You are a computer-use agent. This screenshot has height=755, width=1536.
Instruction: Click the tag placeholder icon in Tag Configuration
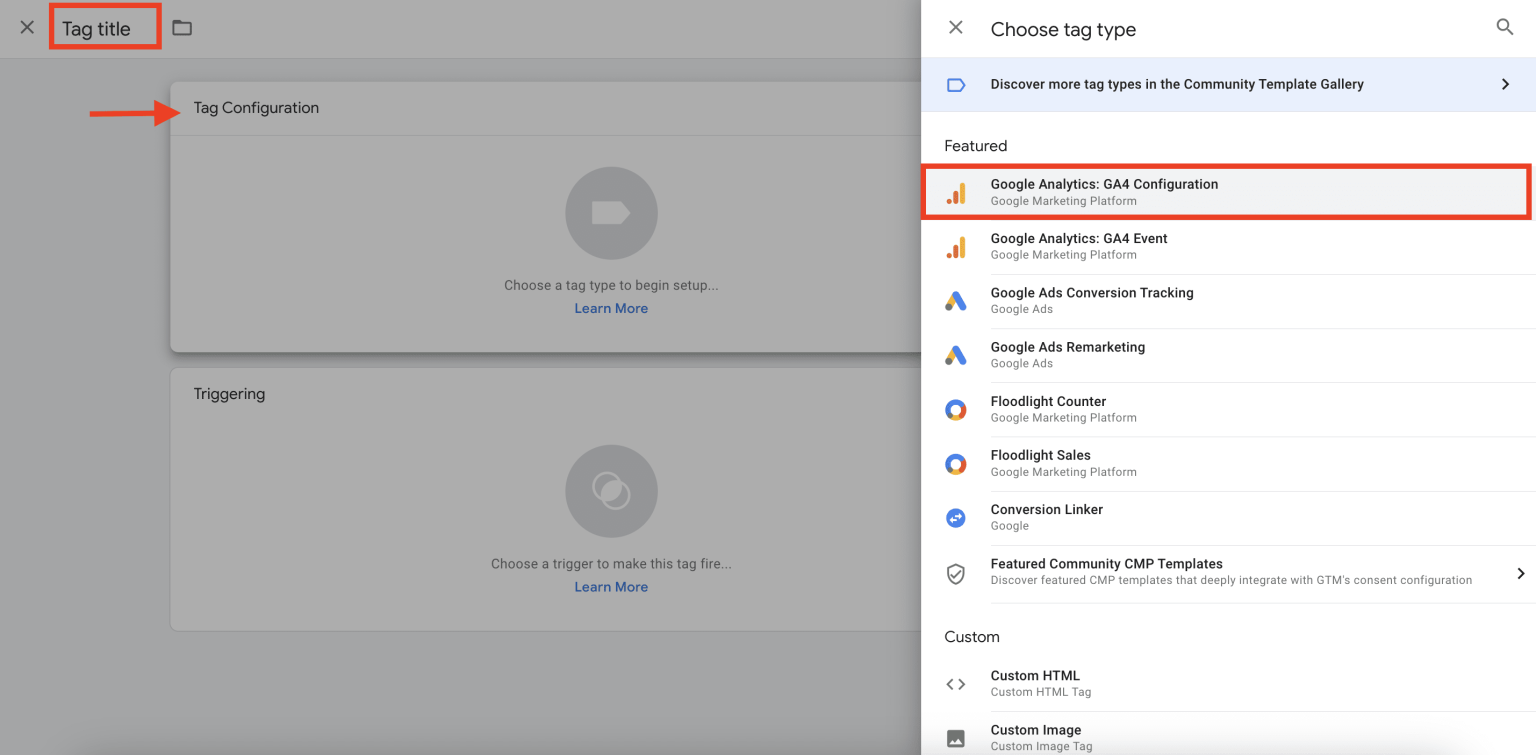click(611, 213)
